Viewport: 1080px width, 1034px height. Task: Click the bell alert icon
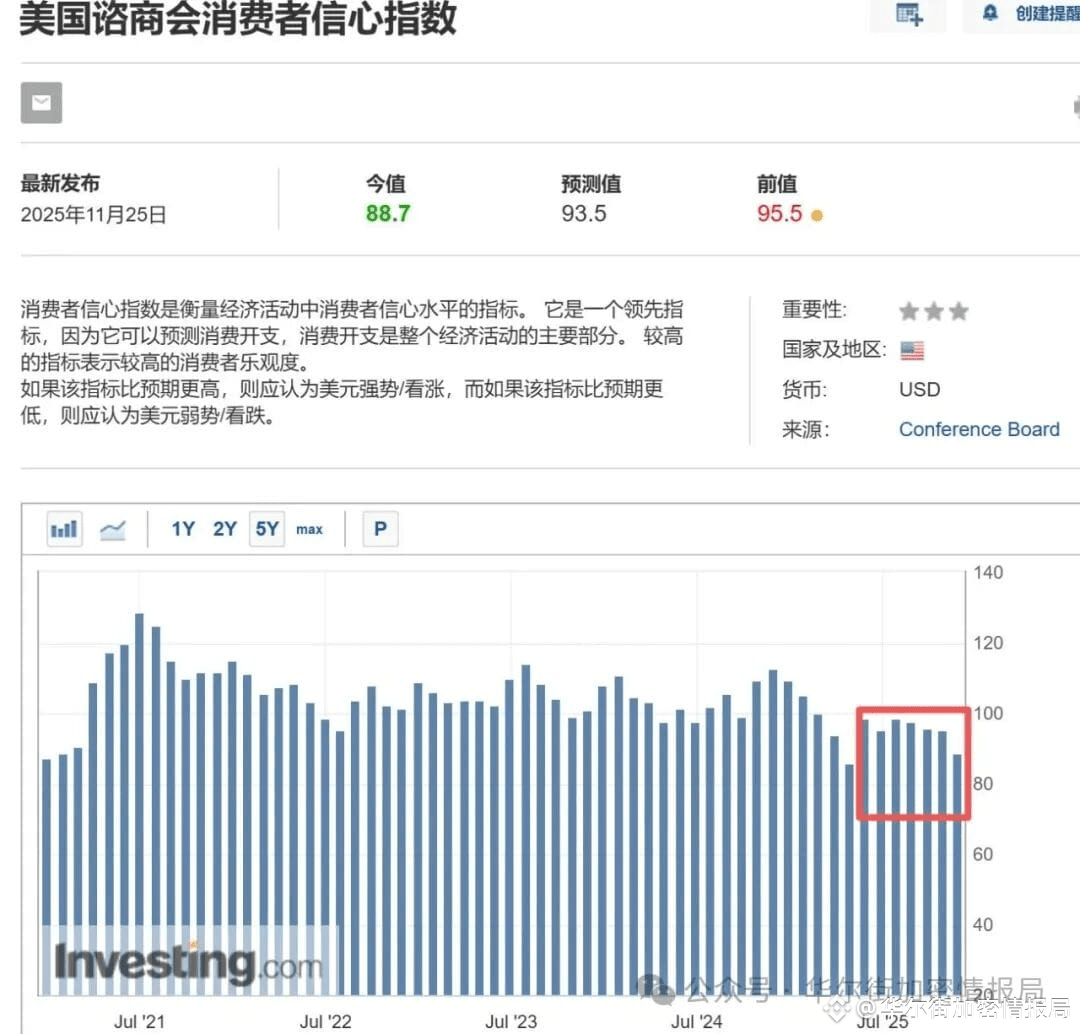click(990, 12)
